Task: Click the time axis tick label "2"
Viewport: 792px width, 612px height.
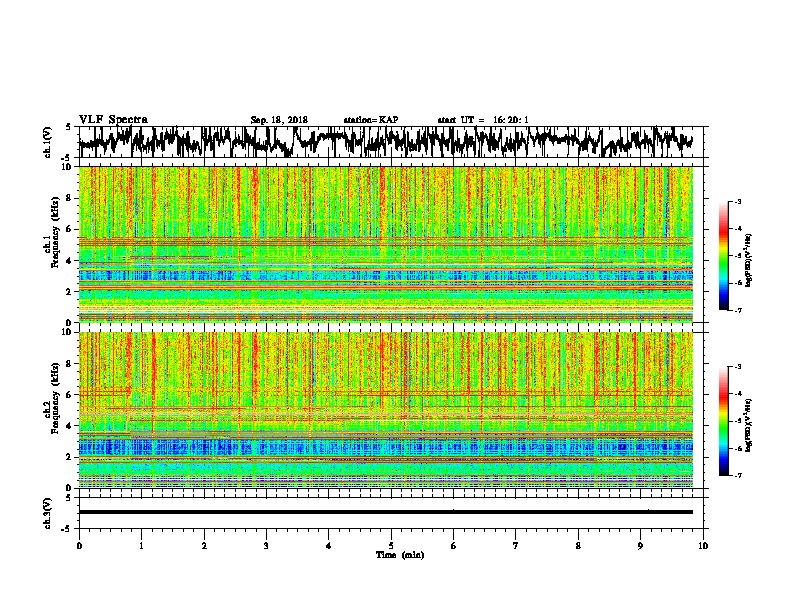Action: coord(204,546)
